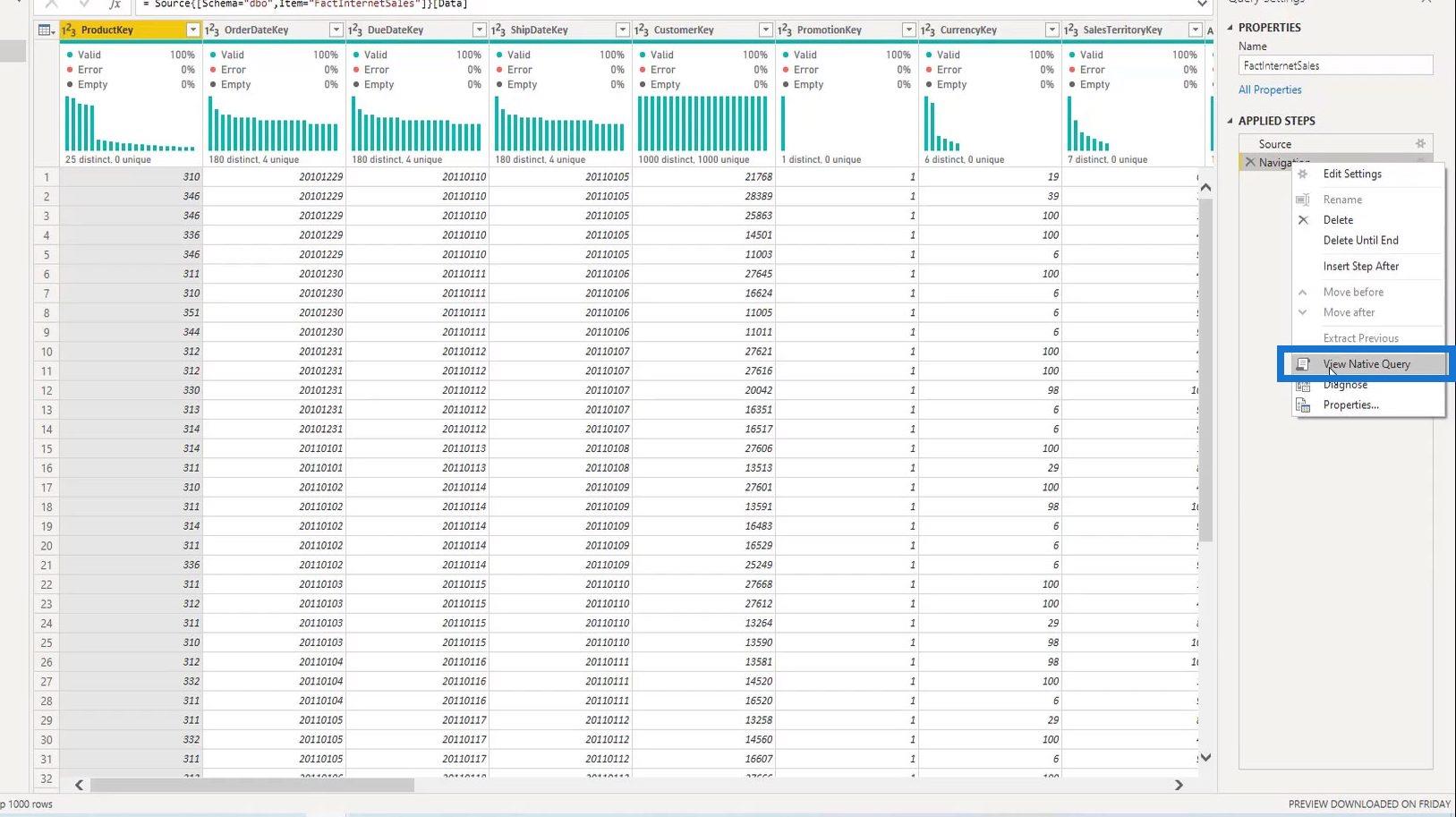Change data type icon for SalesTerritoryKey column

click(x=1071, y=30)
